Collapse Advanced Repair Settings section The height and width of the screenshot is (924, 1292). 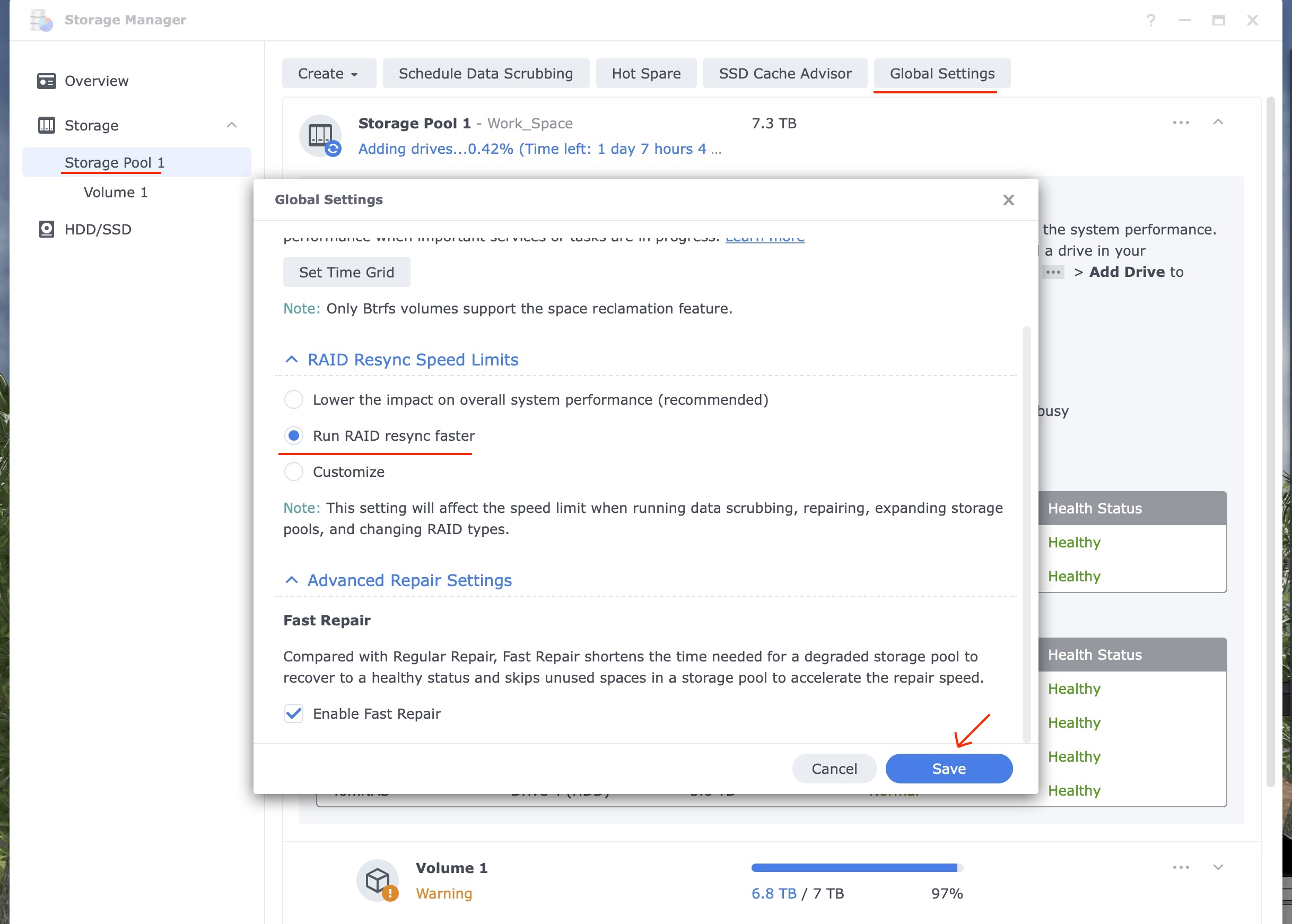click(291, 580)
